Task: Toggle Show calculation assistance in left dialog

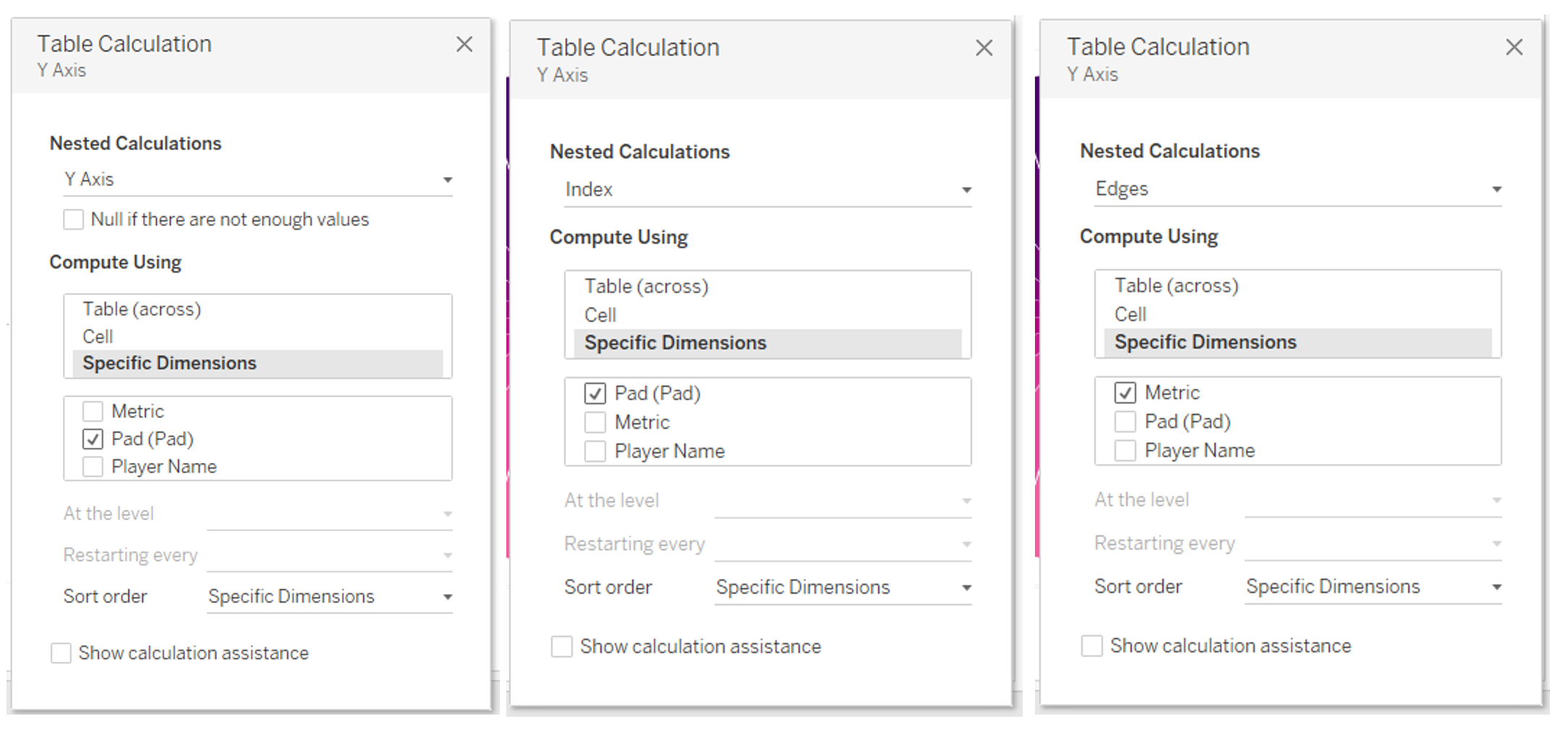Action: (61, 653)
